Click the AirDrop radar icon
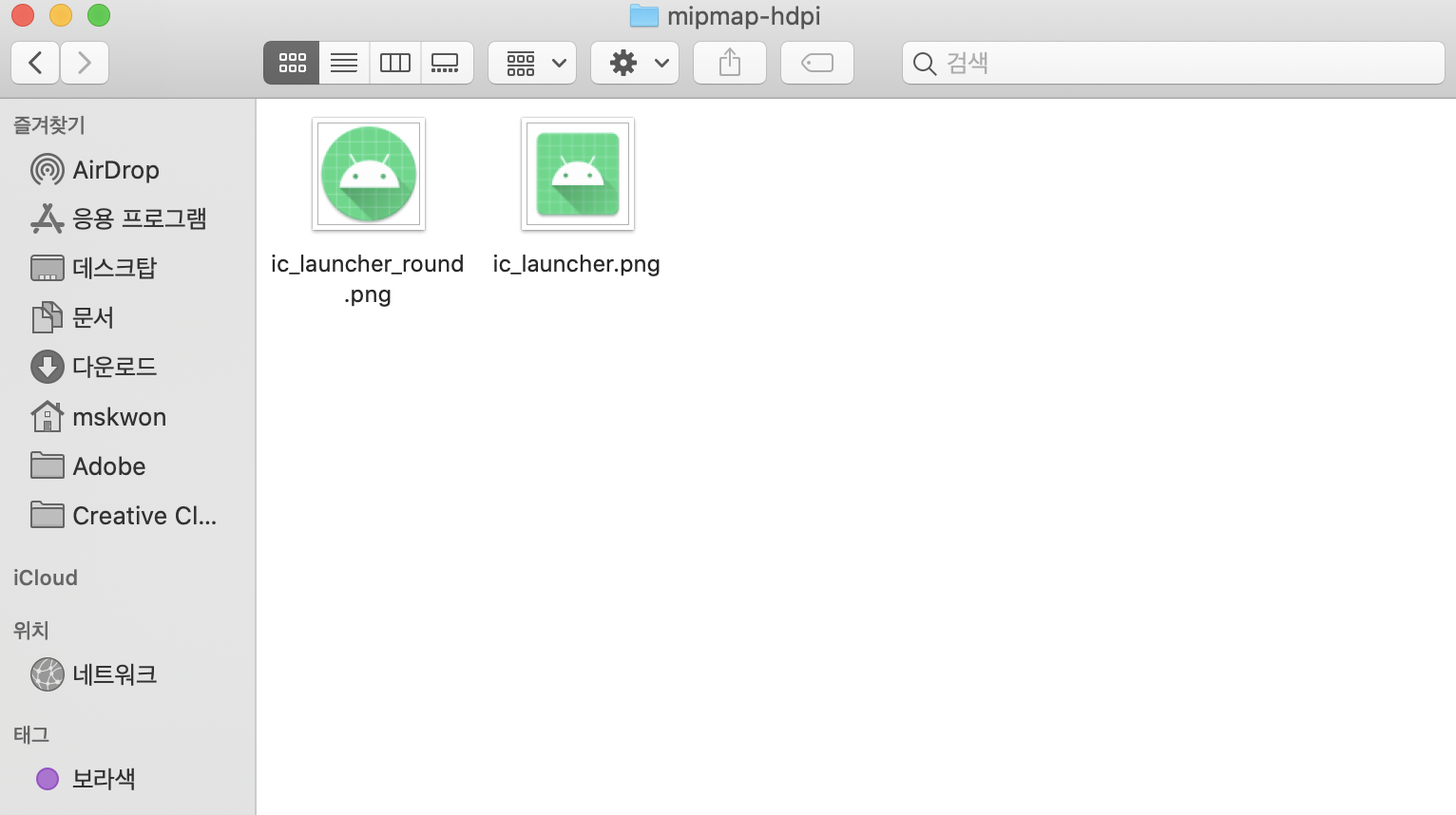 [48, 170]
